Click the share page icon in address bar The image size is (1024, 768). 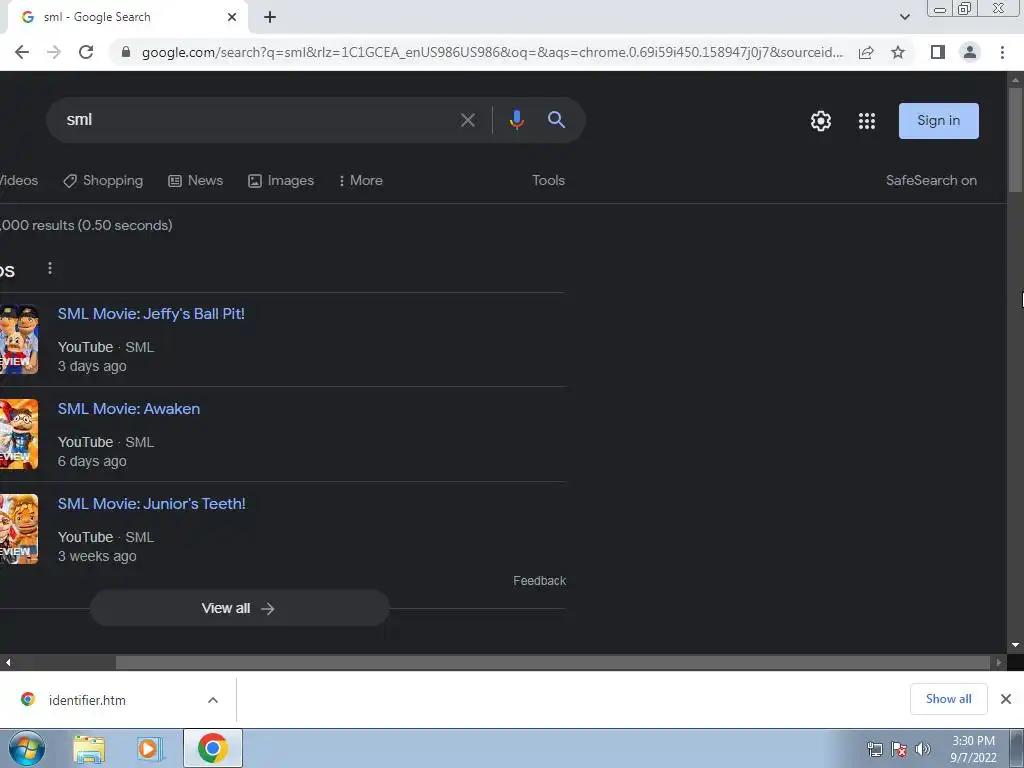866,52
